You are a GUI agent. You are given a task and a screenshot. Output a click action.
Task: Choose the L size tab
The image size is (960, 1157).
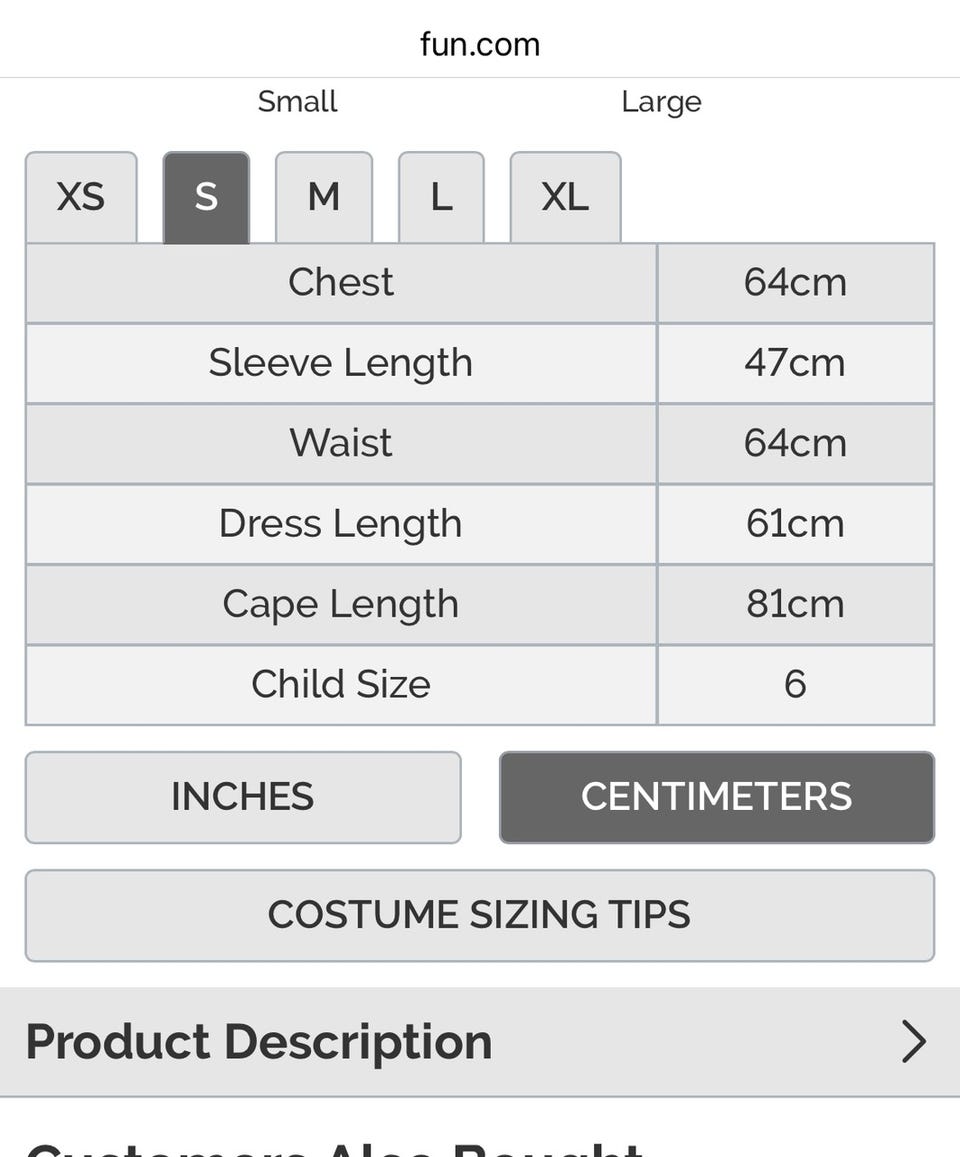tap(441, 197)
